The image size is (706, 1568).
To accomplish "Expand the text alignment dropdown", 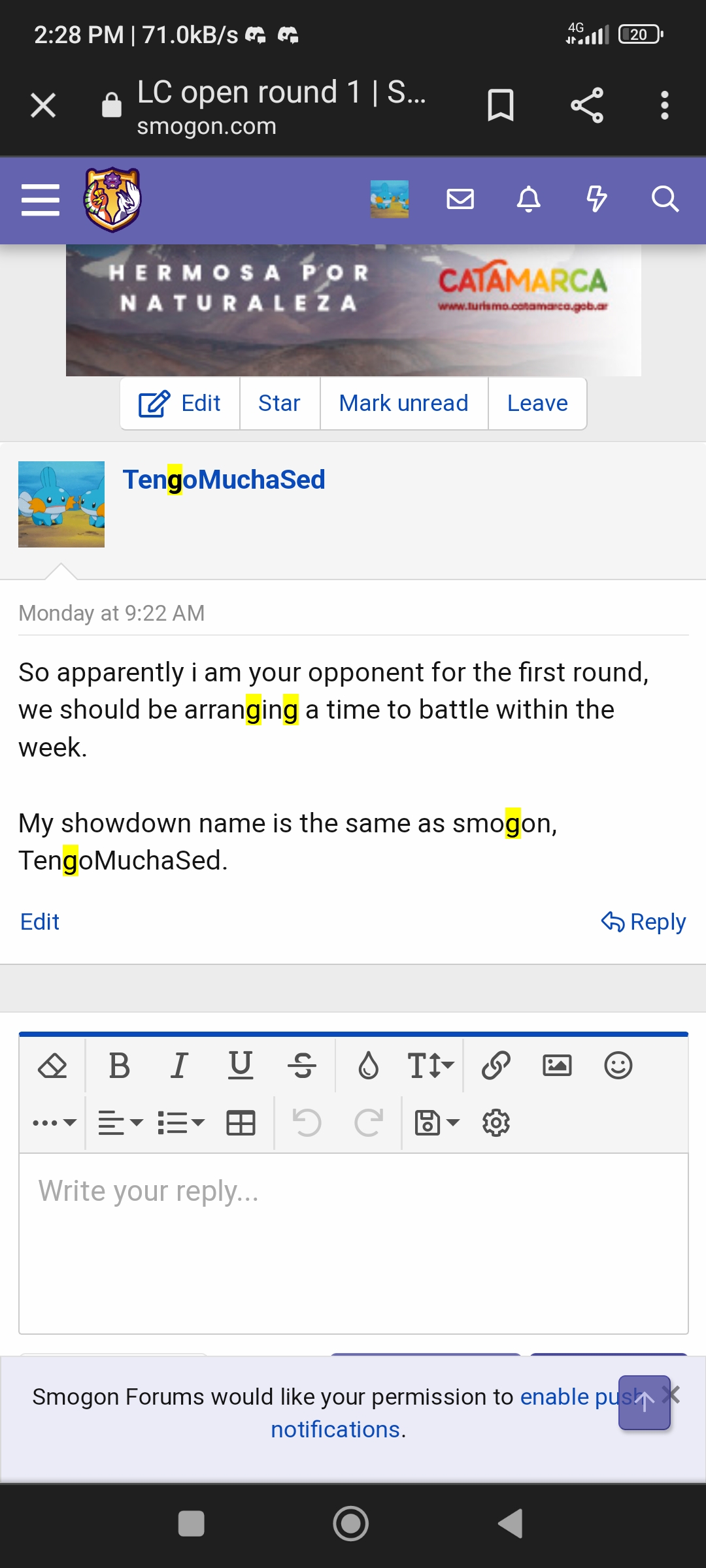I will (x=120, y=1123).
